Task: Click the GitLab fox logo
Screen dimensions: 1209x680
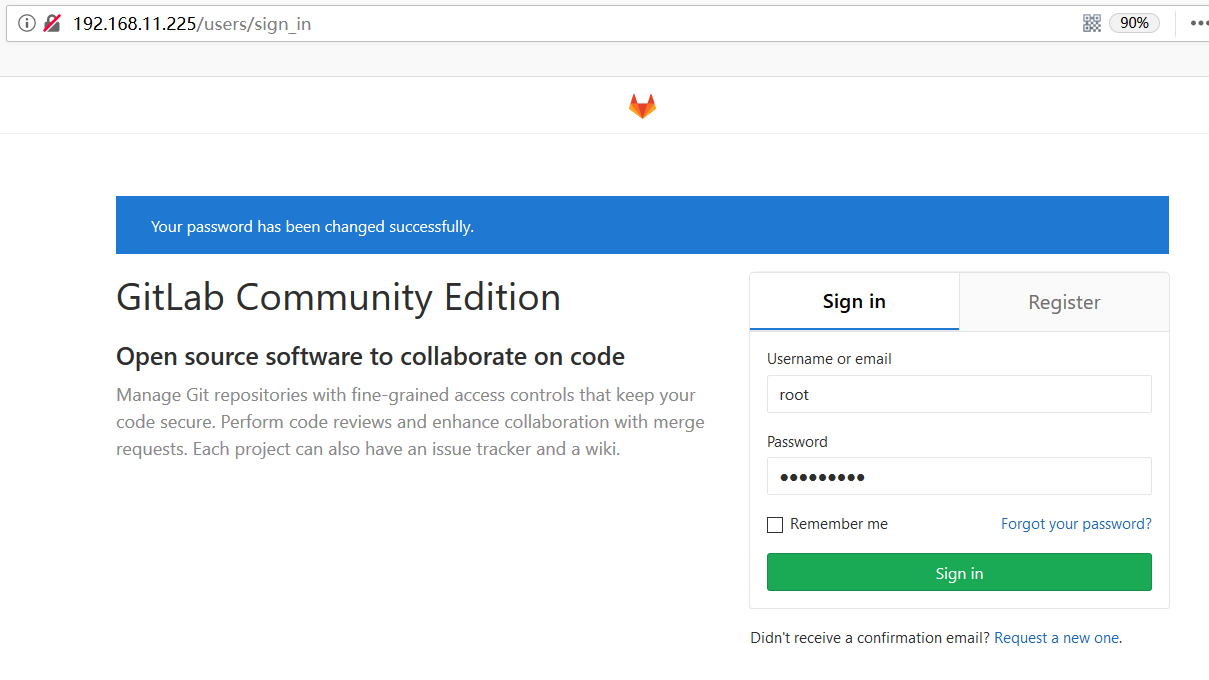Action: tap(642, 106)
